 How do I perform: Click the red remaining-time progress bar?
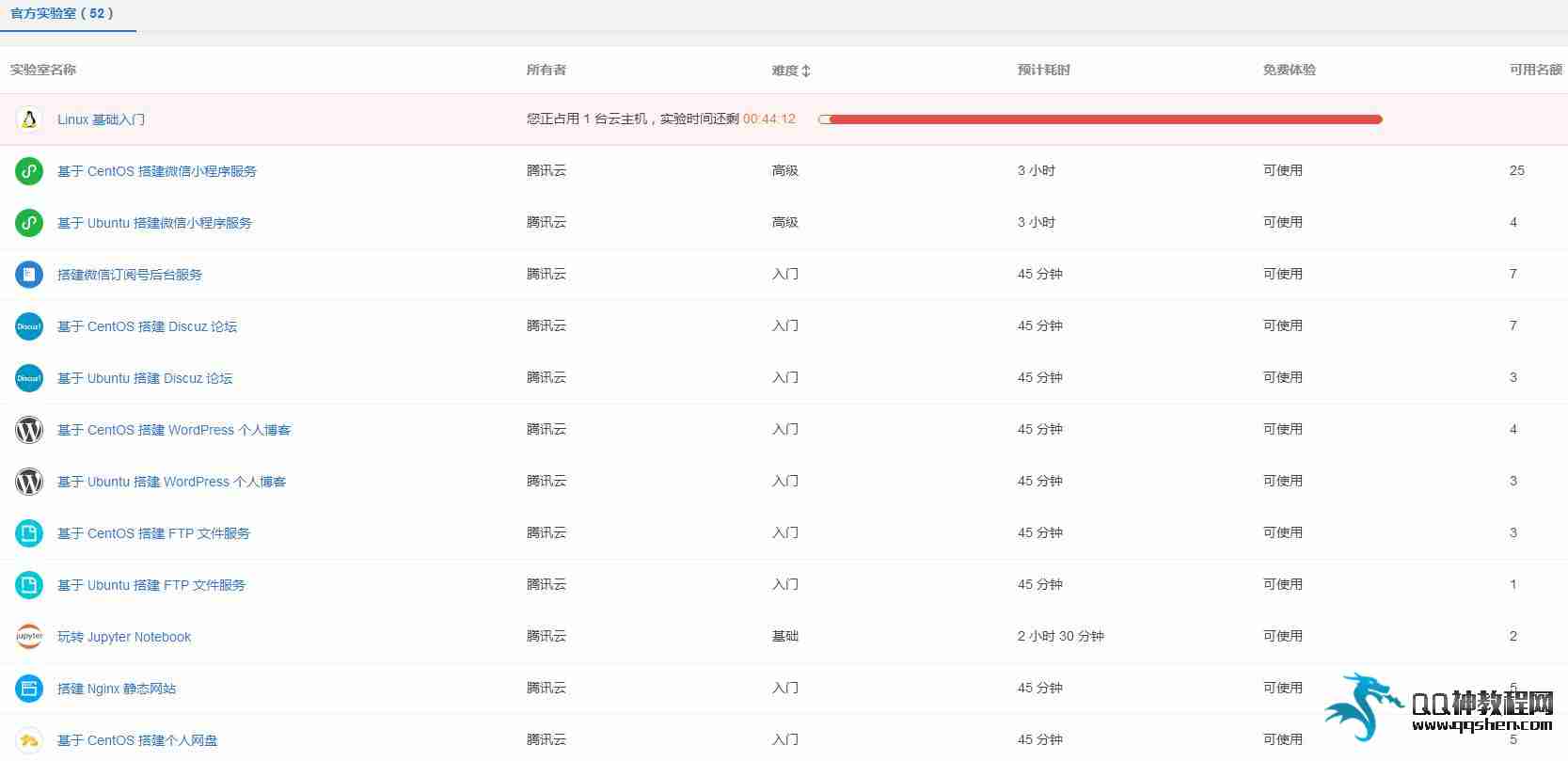[1101, 119]
